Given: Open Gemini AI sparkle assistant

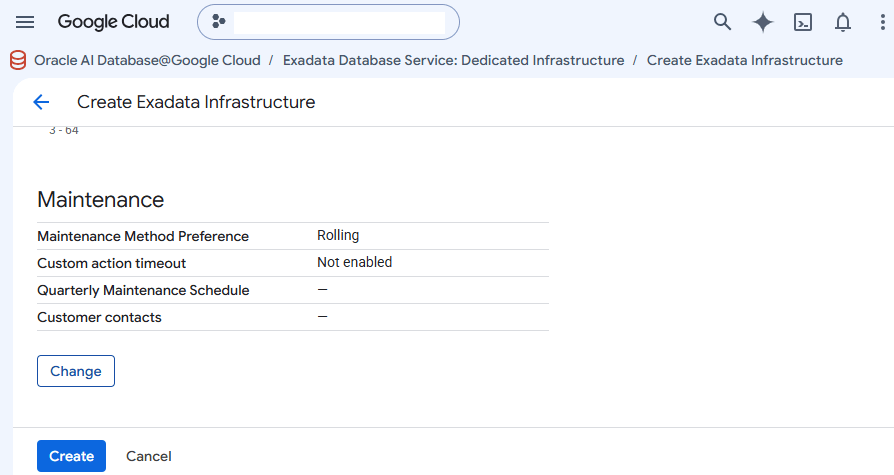Looking at the screenshot, I should [763, 22].
